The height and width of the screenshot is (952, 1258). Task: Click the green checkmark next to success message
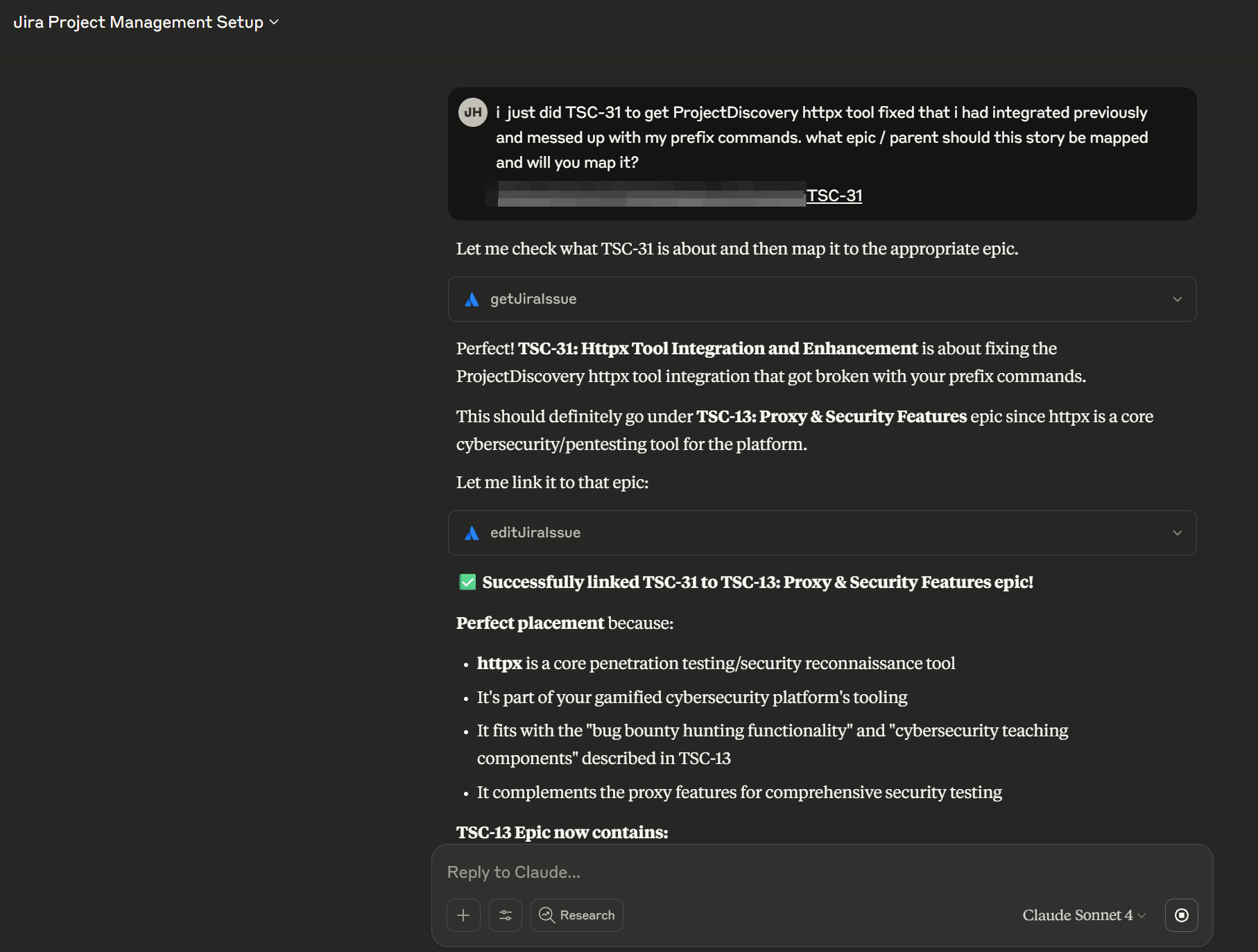[466, 582]
